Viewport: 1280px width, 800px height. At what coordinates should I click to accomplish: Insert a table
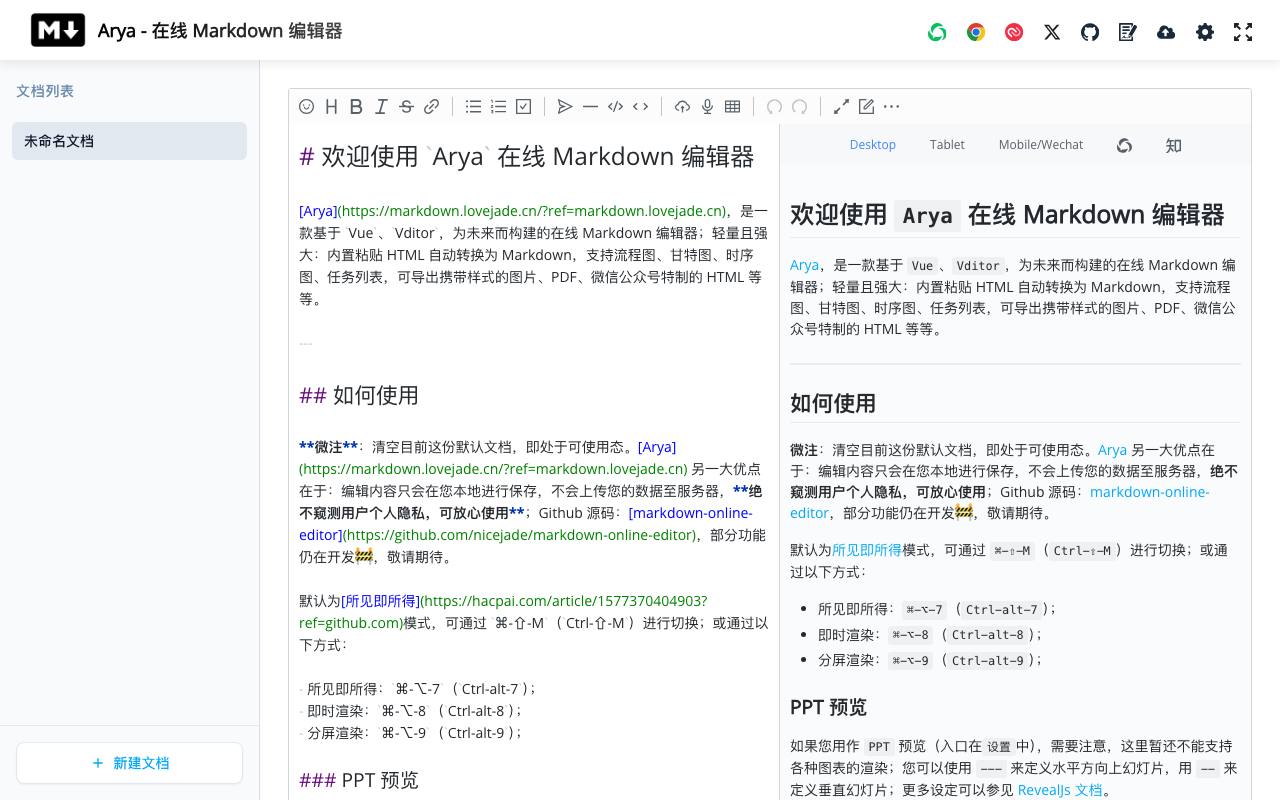tap(732, 106)
